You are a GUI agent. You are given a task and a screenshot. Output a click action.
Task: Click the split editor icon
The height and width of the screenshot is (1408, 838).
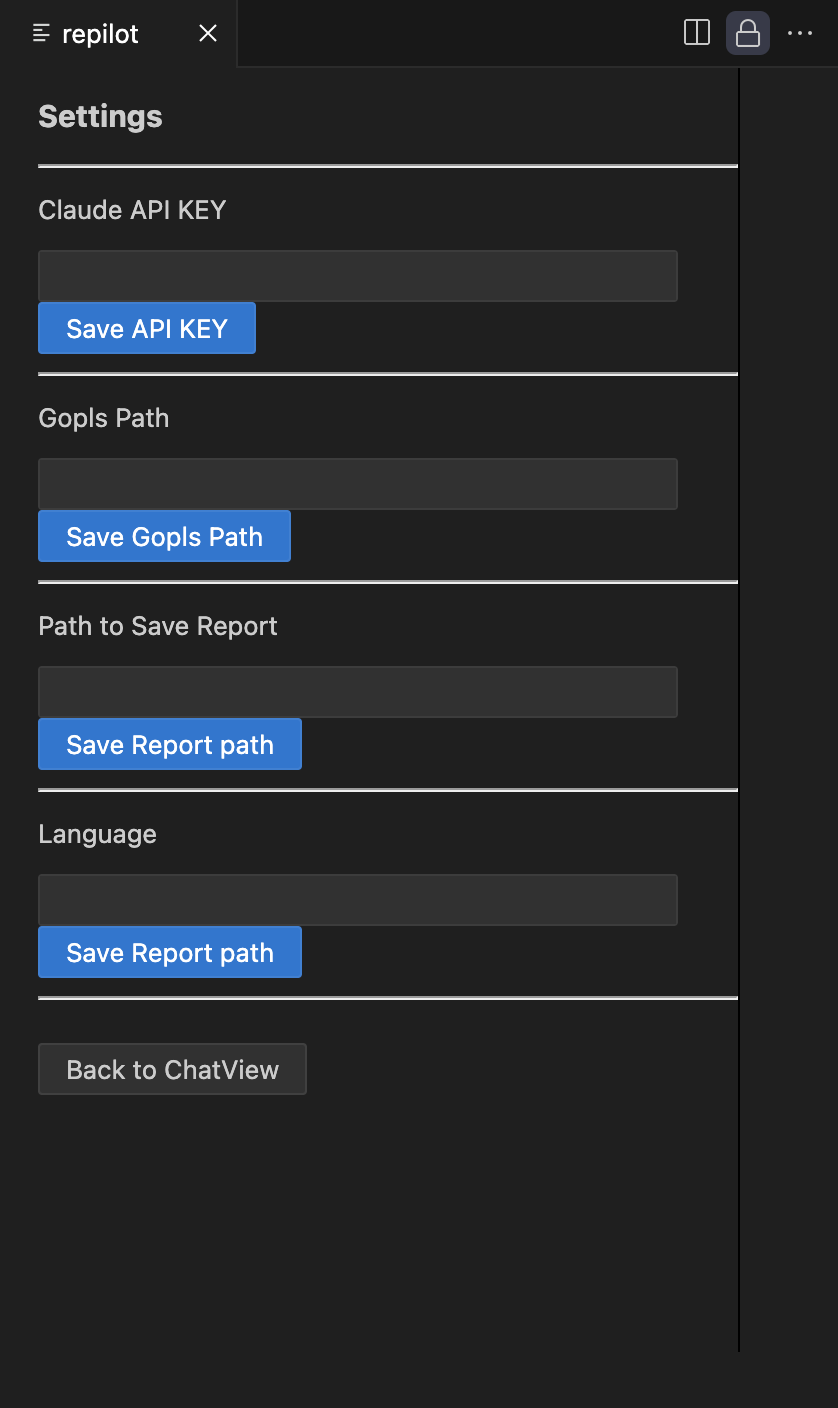tap(696, 33)
